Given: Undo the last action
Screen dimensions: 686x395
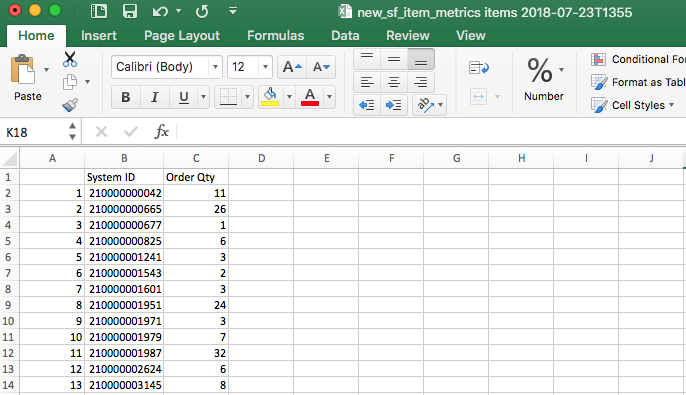Looking at the screenshot, I should click(x=160, y=11).
